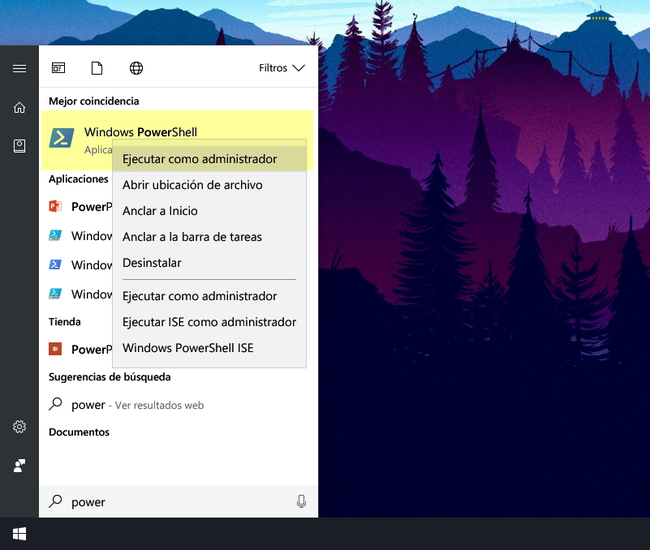The width and height of the screenshot is (650, 550).
Task: Select highlighted Ejecutar como administrador option
Action: 199,159
